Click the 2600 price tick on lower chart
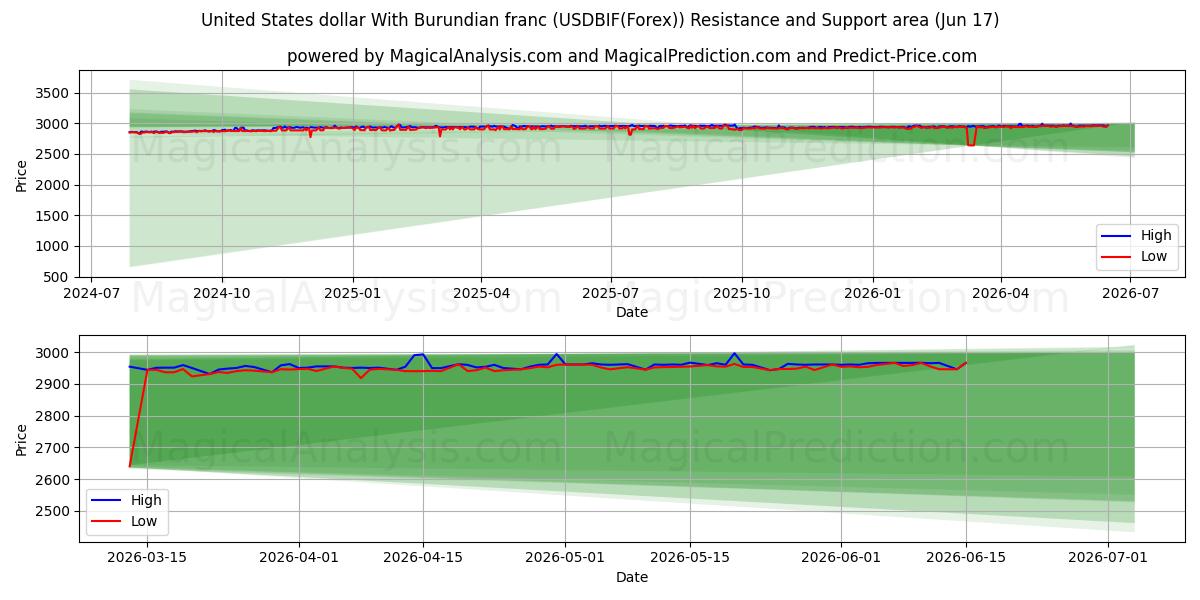 click(x=53, y=480)
